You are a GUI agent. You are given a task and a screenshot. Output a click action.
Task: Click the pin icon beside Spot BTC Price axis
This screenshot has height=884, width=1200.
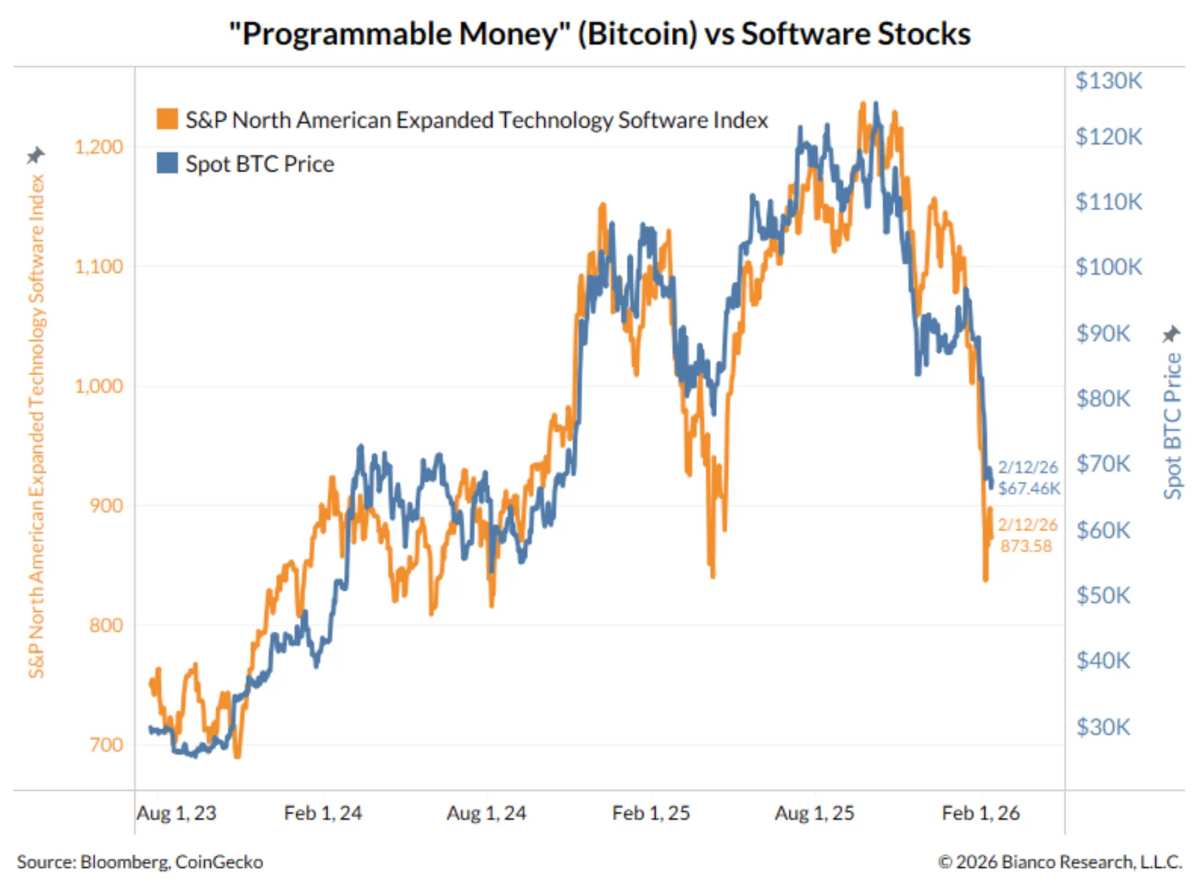1172,334
